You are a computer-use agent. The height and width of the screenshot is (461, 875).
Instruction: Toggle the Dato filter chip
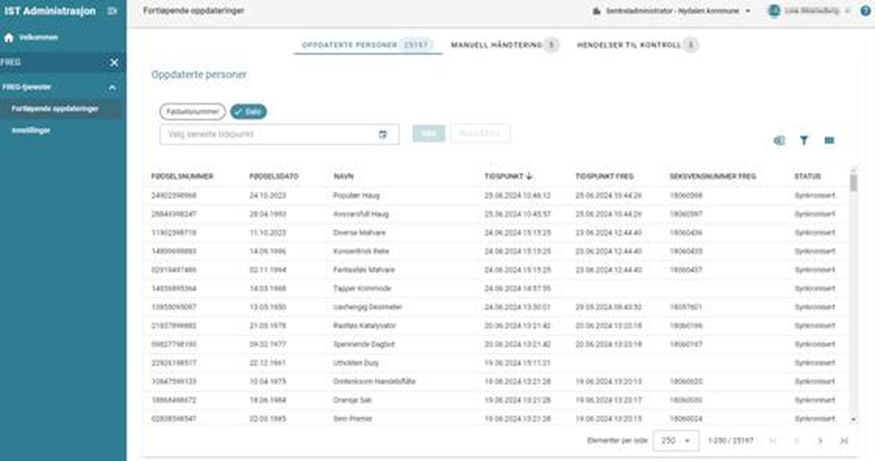coord(249,111)
